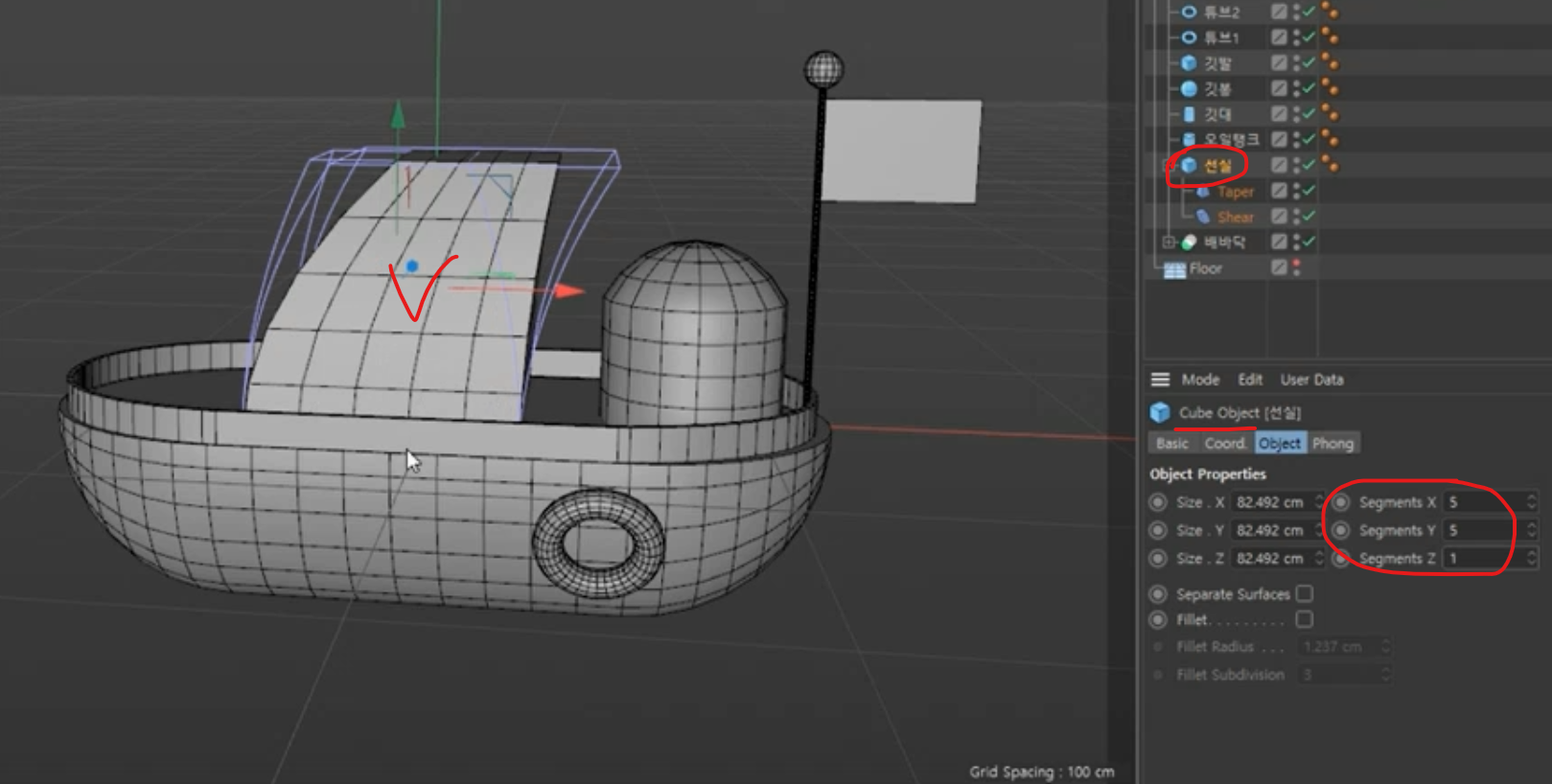Open the Mode menu in Attribute Manager
The height and width of the screenshot is (784, 1552).
point(1200,380)
